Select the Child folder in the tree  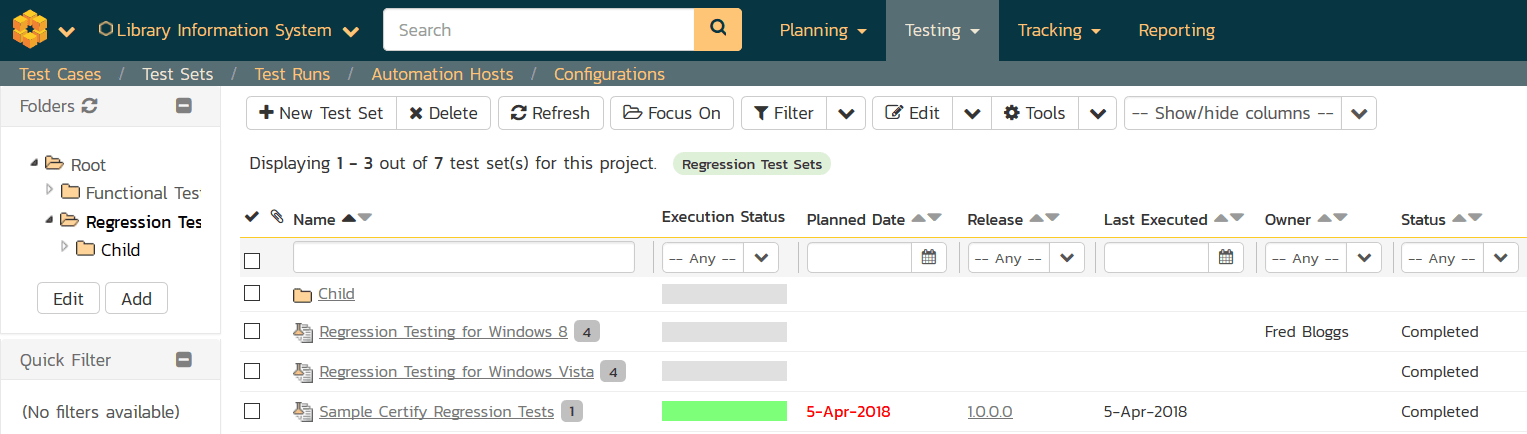click(x=120, y=250)
